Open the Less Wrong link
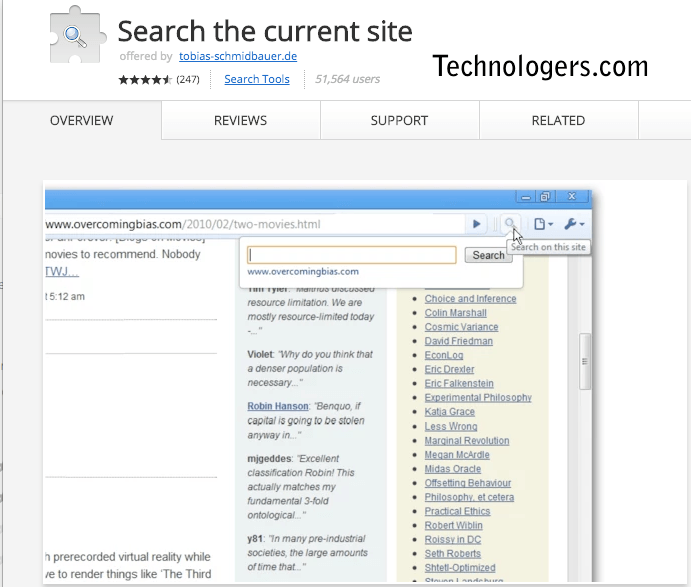Viewport: 691px width, 587px height. click(451, 427)
